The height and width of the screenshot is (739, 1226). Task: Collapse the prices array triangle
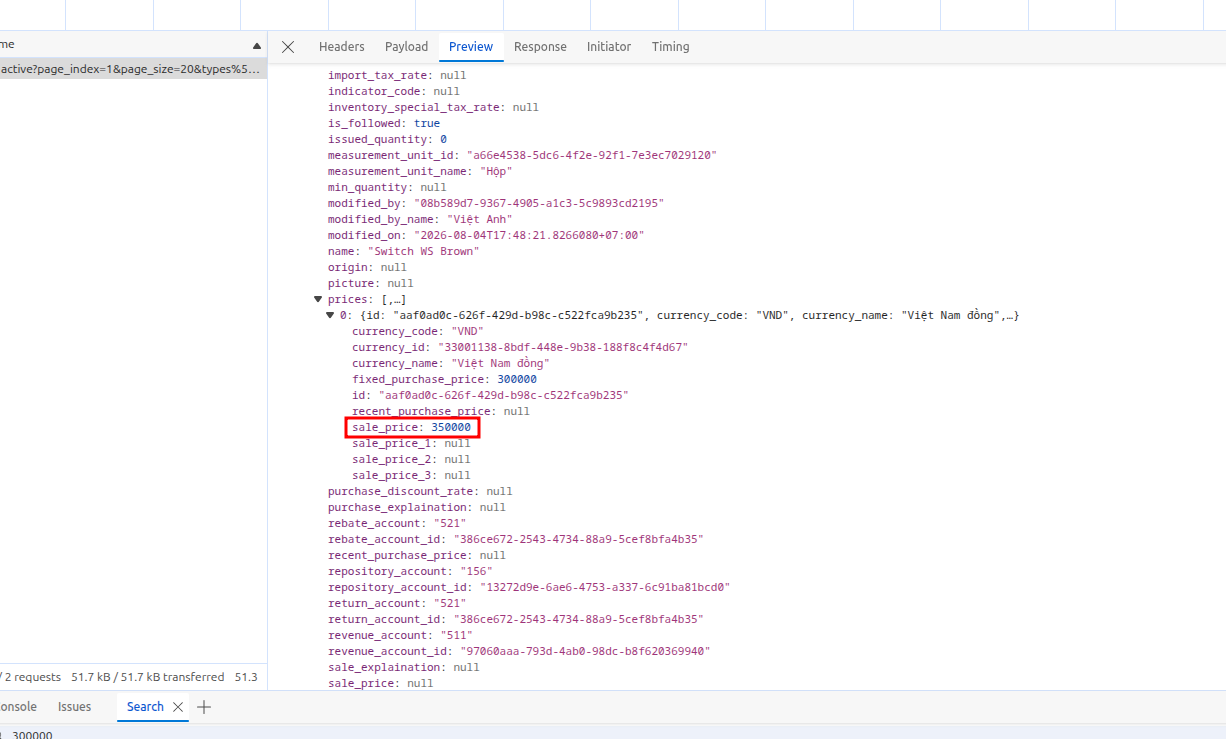click(x=318, y=299)
